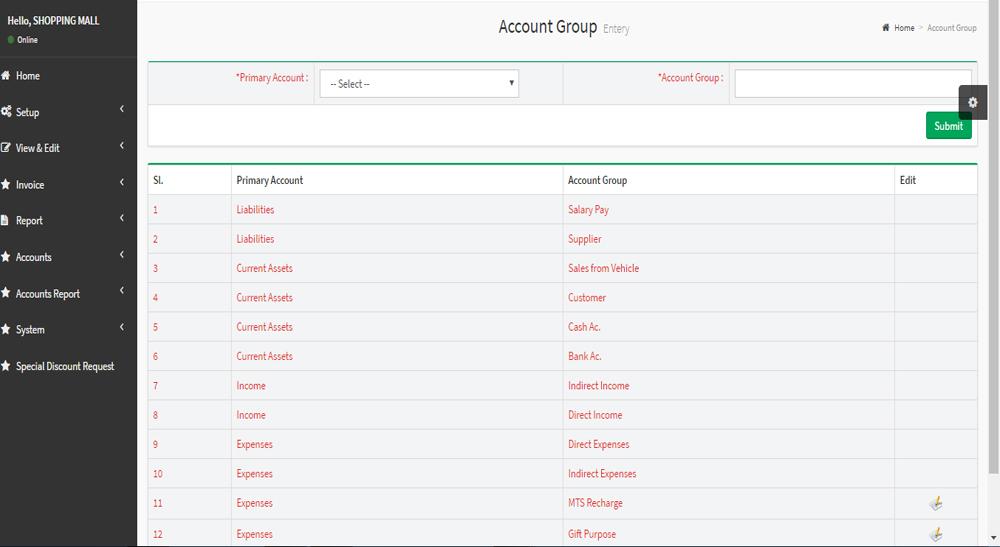1000x547 pixels.
Task: Expand the Report menu chevron
Action: (x=122, y=218)
